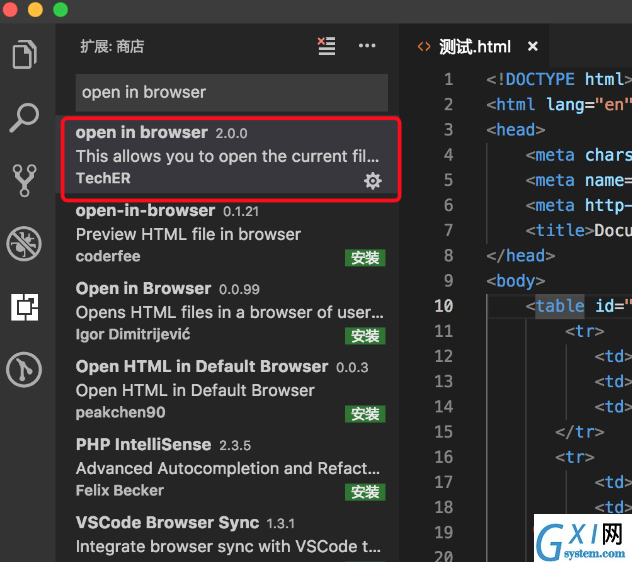632x562 pixels.
Task: Click the "Opens HTML files in a browser" description
Action: (230, 312)
